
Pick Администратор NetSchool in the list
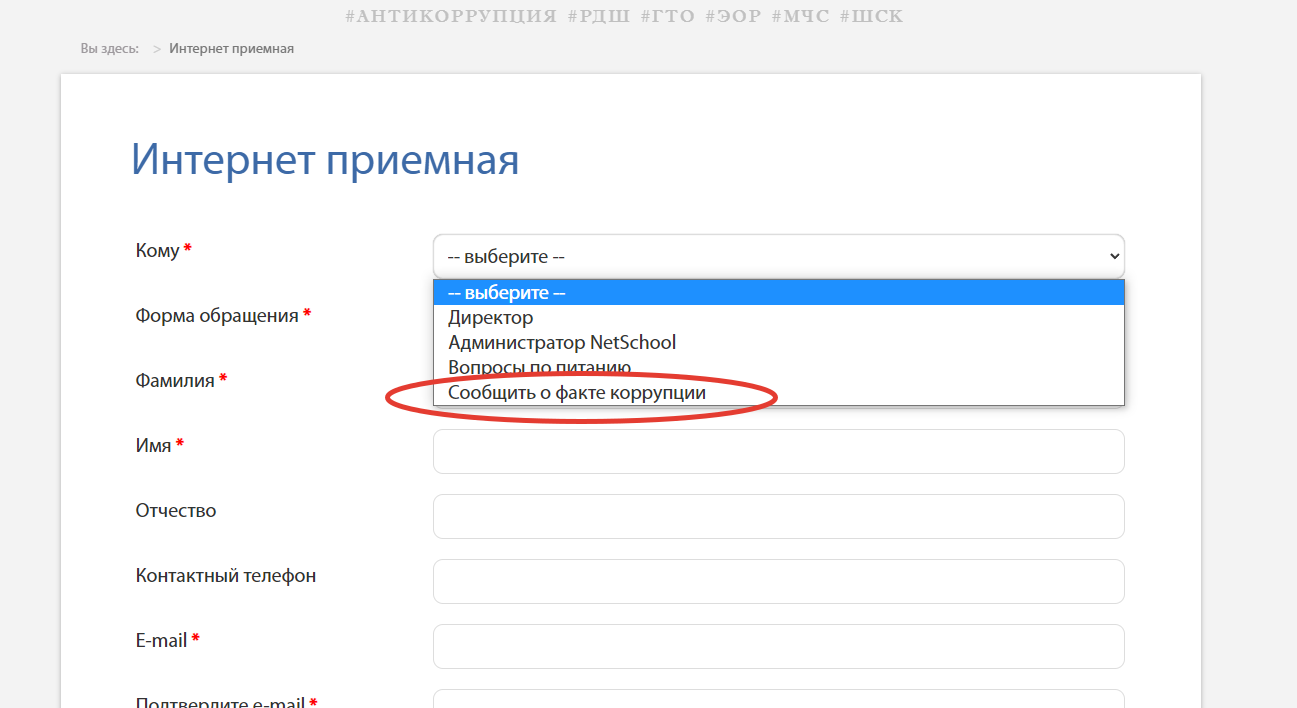(562, 343)
